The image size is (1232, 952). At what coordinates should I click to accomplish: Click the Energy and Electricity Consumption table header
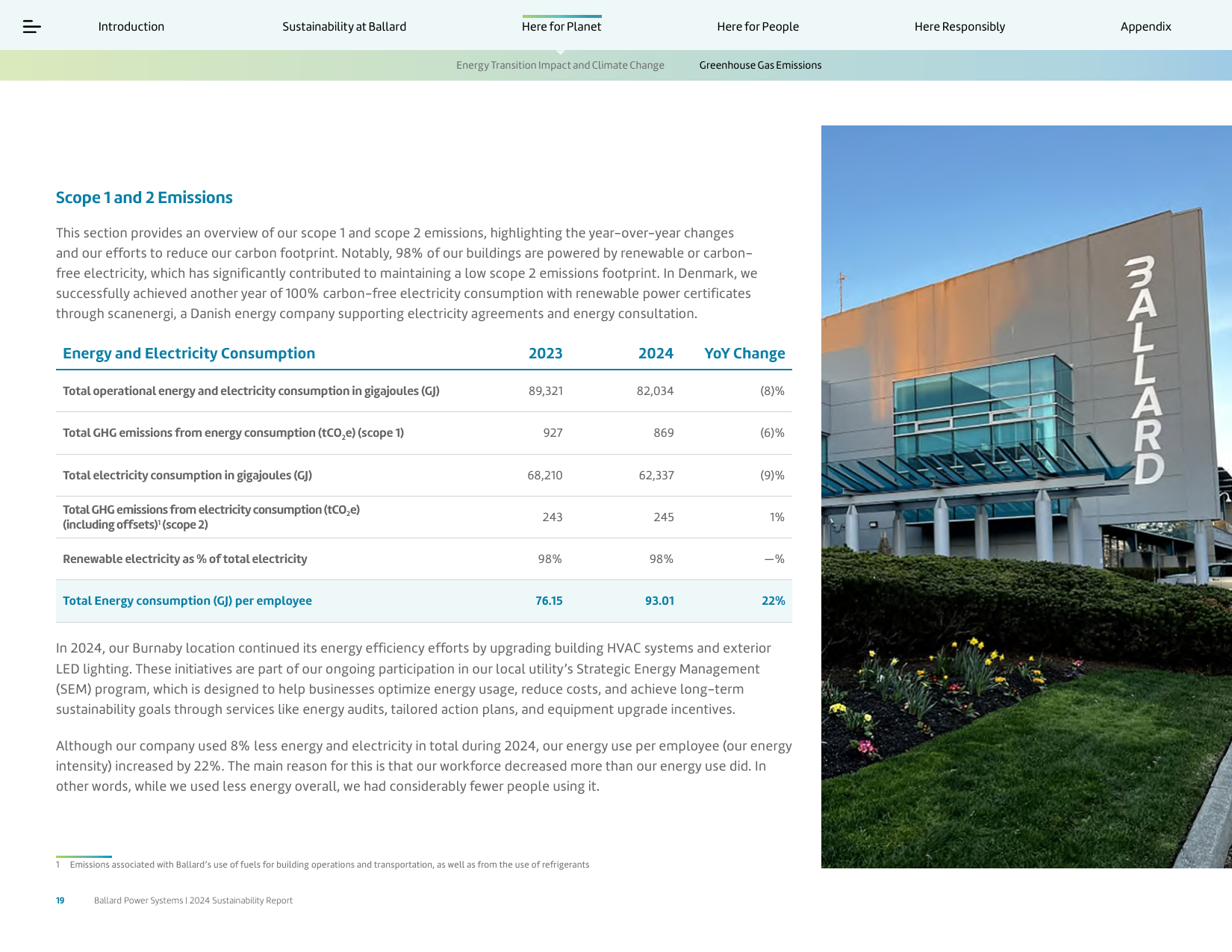189,353
